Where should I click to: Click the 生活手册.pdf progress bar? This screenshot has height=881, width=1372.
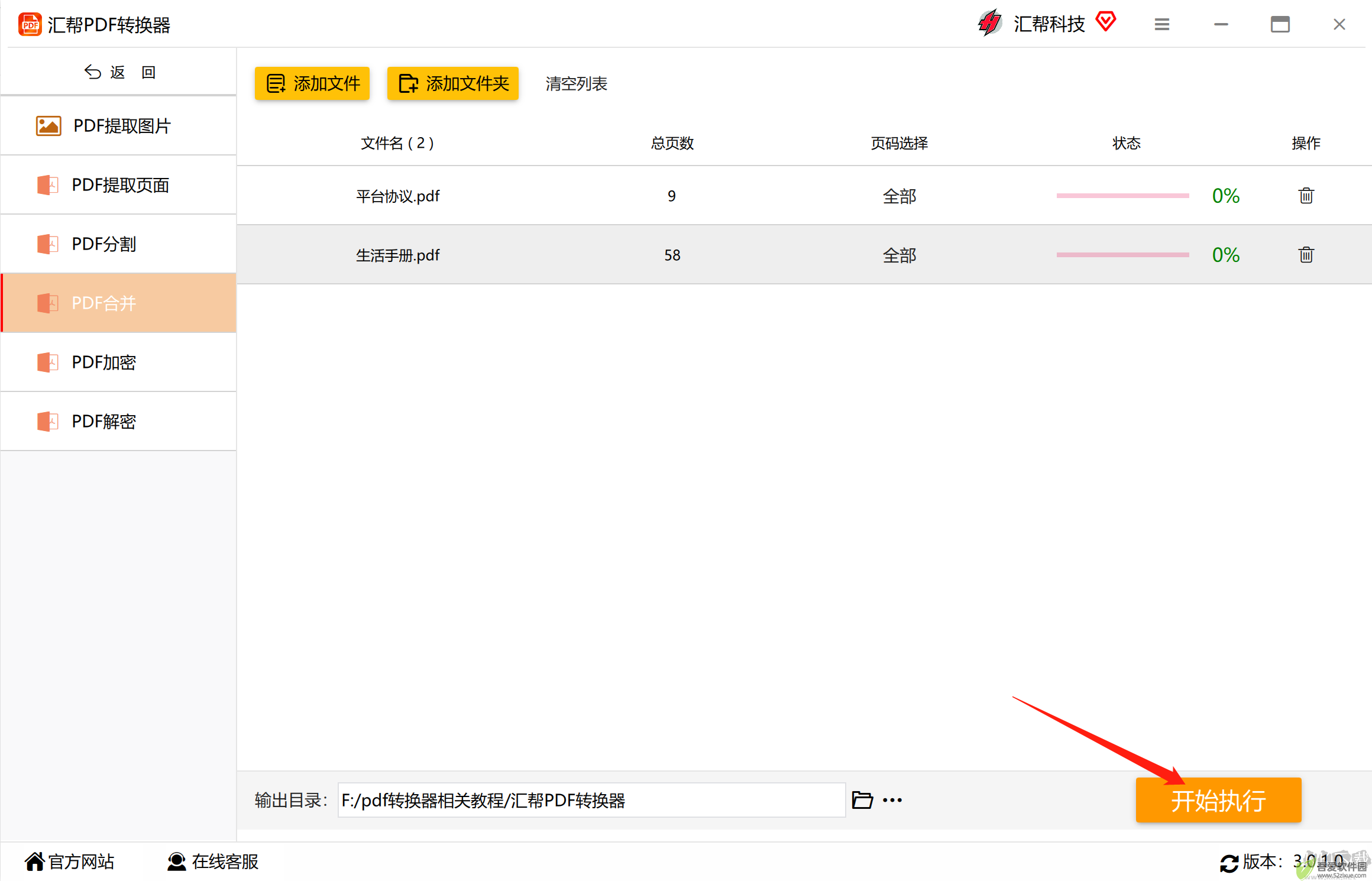pos(1122,255)
